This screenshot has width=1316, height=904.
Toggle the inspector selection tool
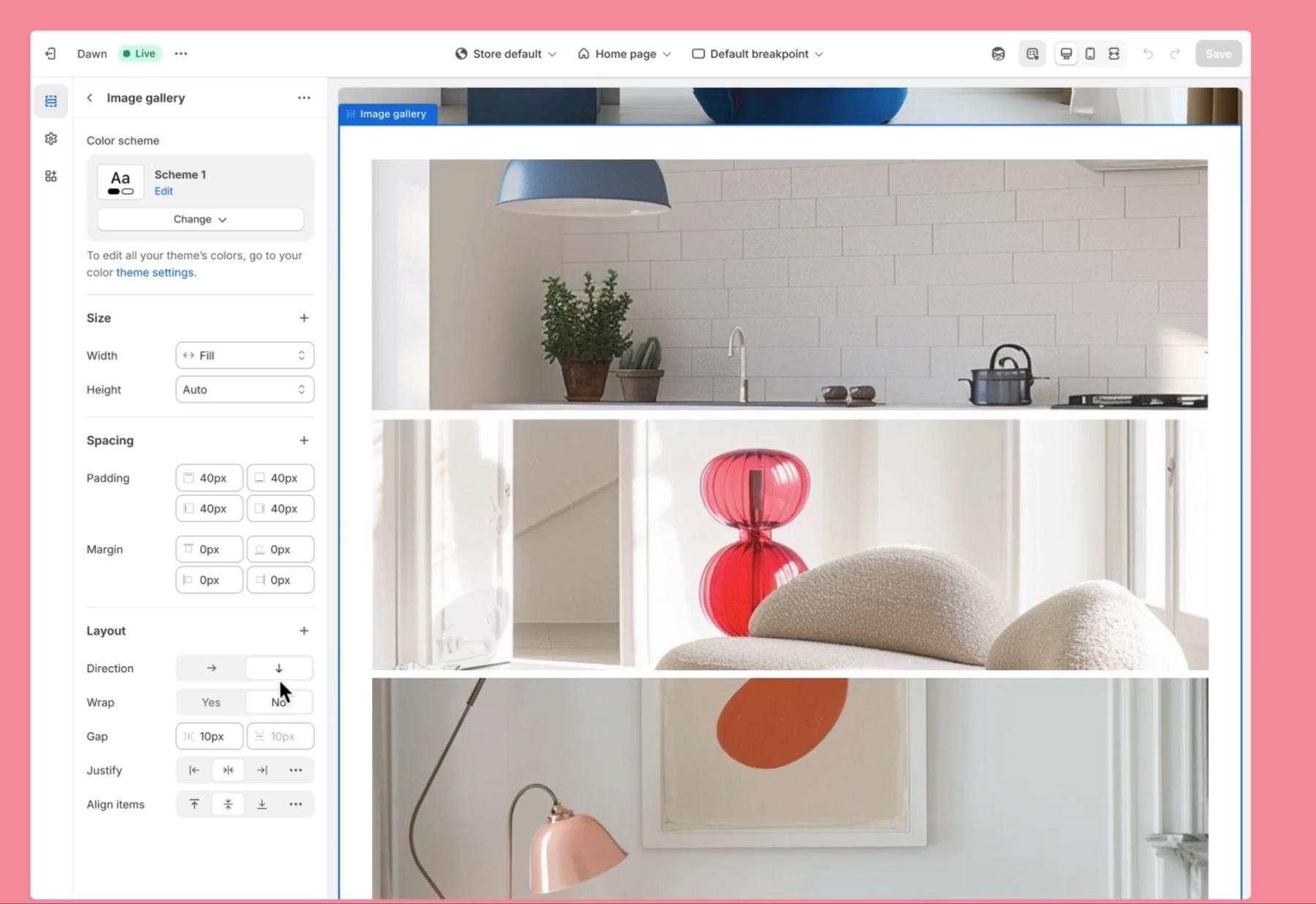coord(1032,53)
